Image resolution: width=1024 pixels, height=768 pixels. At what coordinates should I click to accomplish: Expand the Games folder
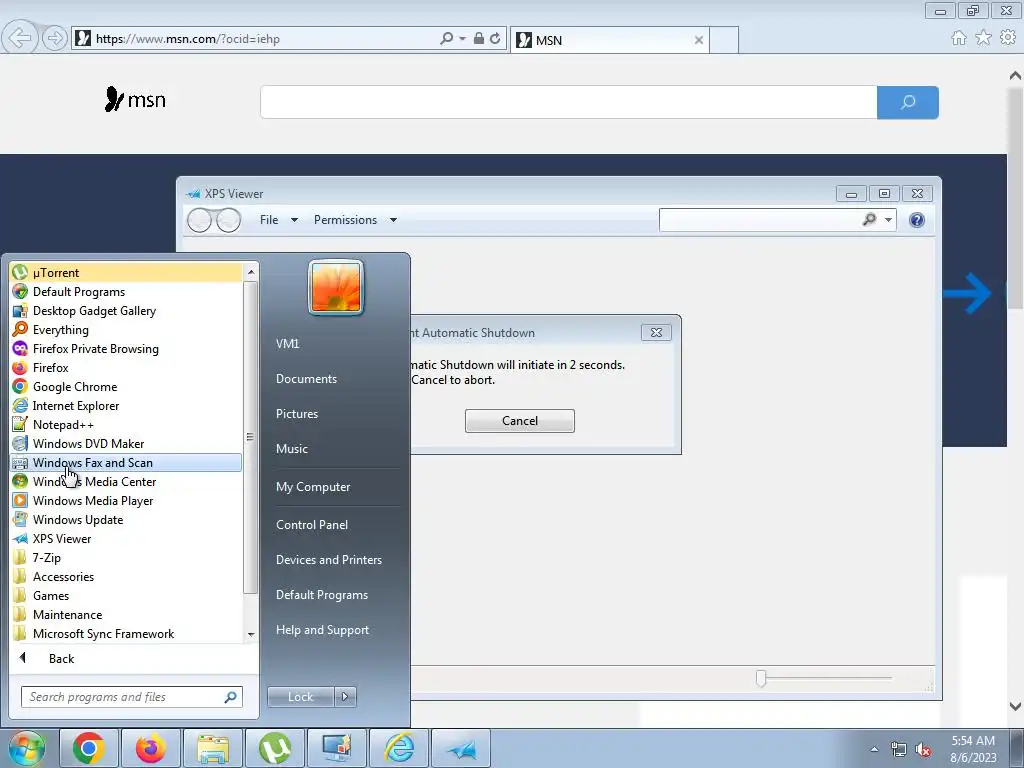pyautogui.click(x=126, y=595)
